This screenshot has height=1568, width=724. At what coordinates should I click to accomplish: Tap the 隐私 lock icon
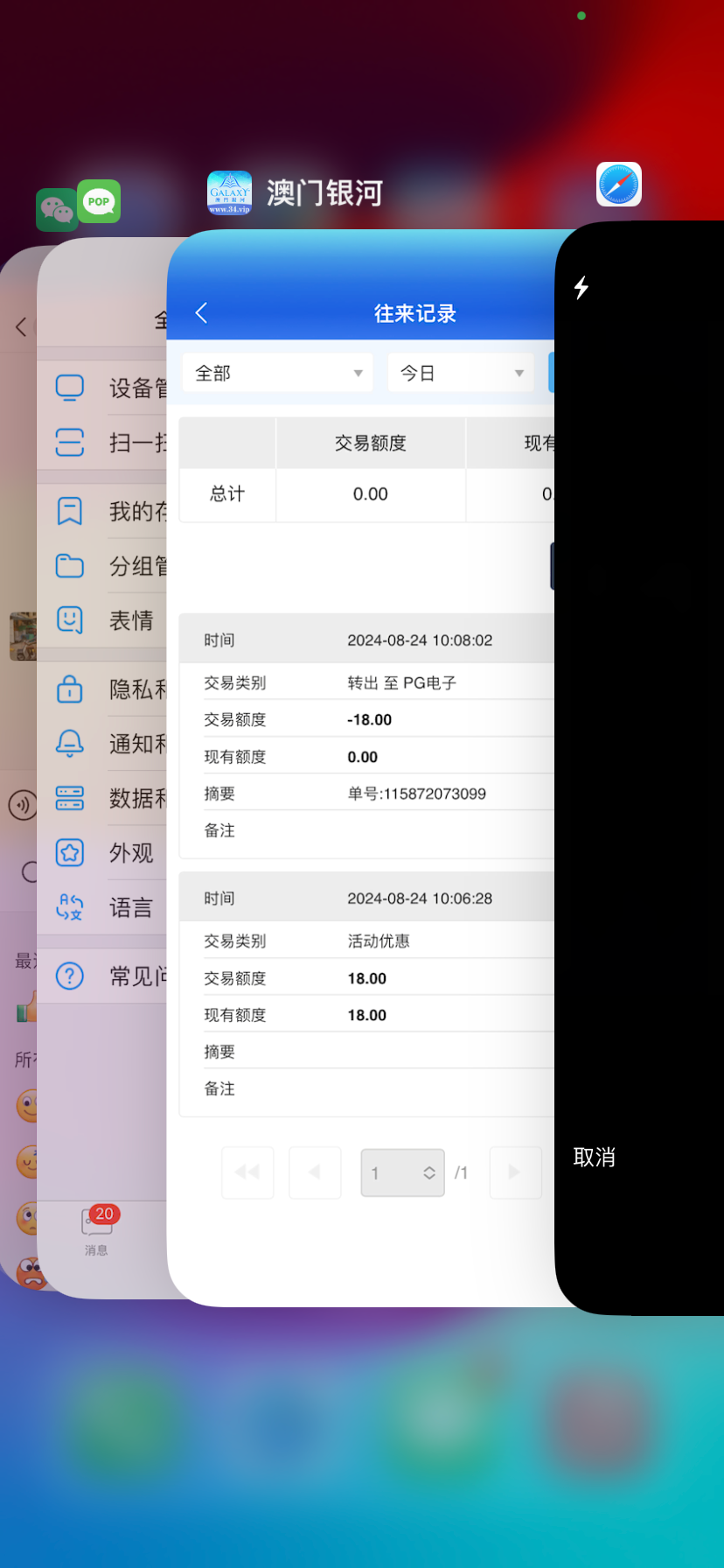tap(70, 689)
